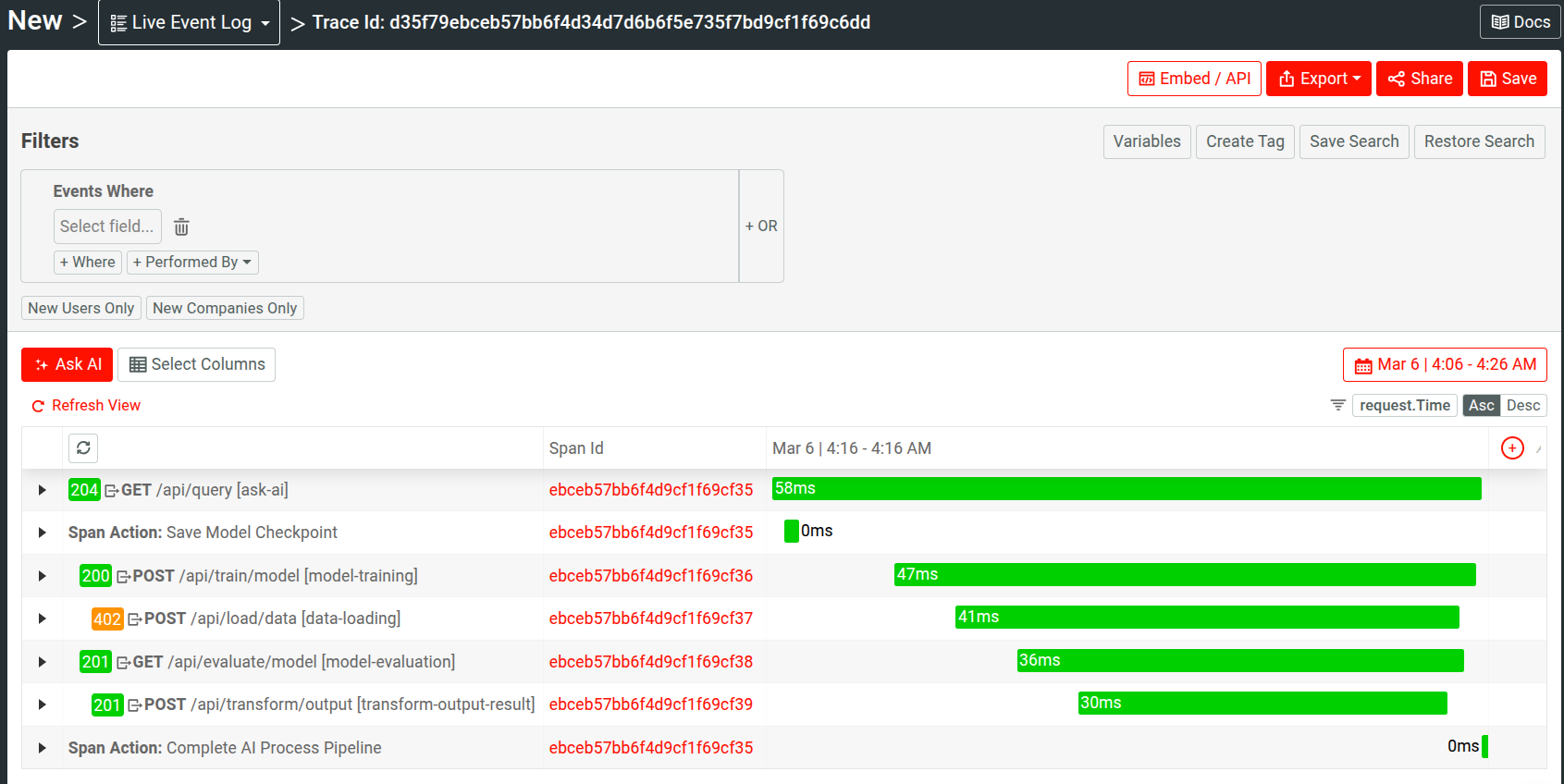Click the 41ms timeline bar
Image resolution: width=1564 pixels, height=784 pixels.
tap(1207, 617)
